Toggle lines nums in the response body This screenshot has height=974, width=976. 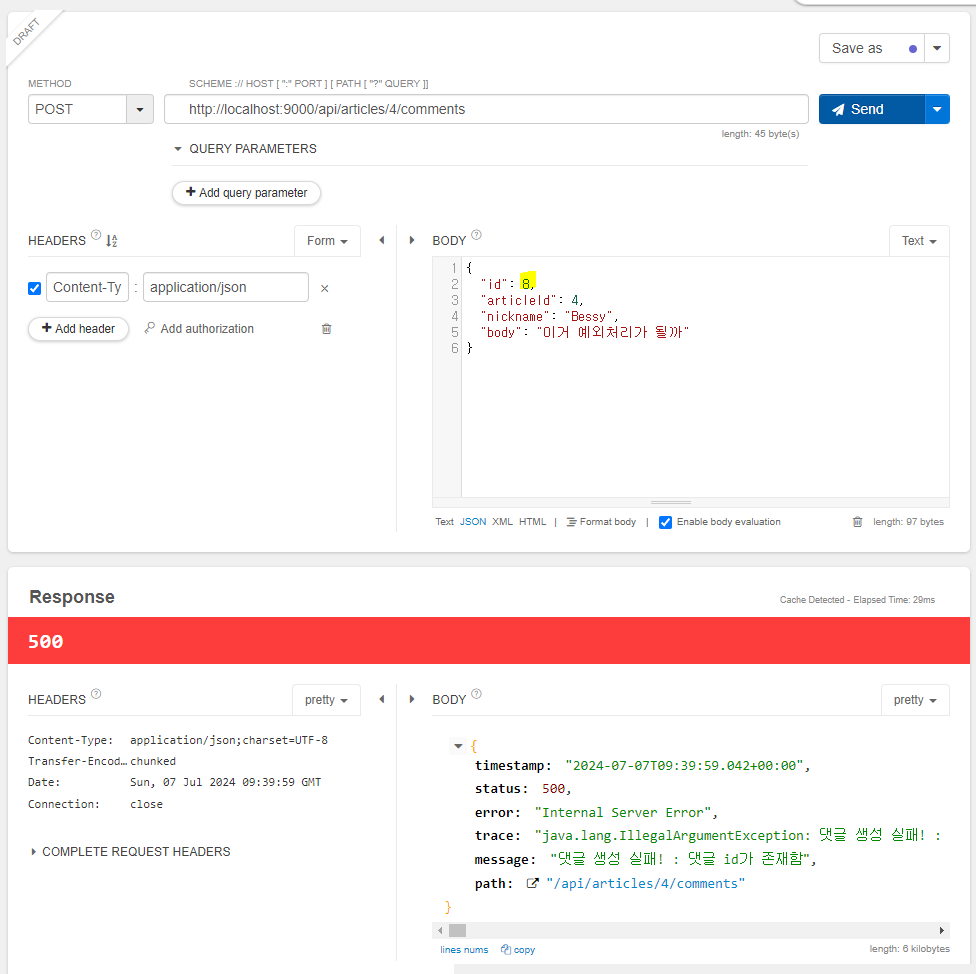464,950
